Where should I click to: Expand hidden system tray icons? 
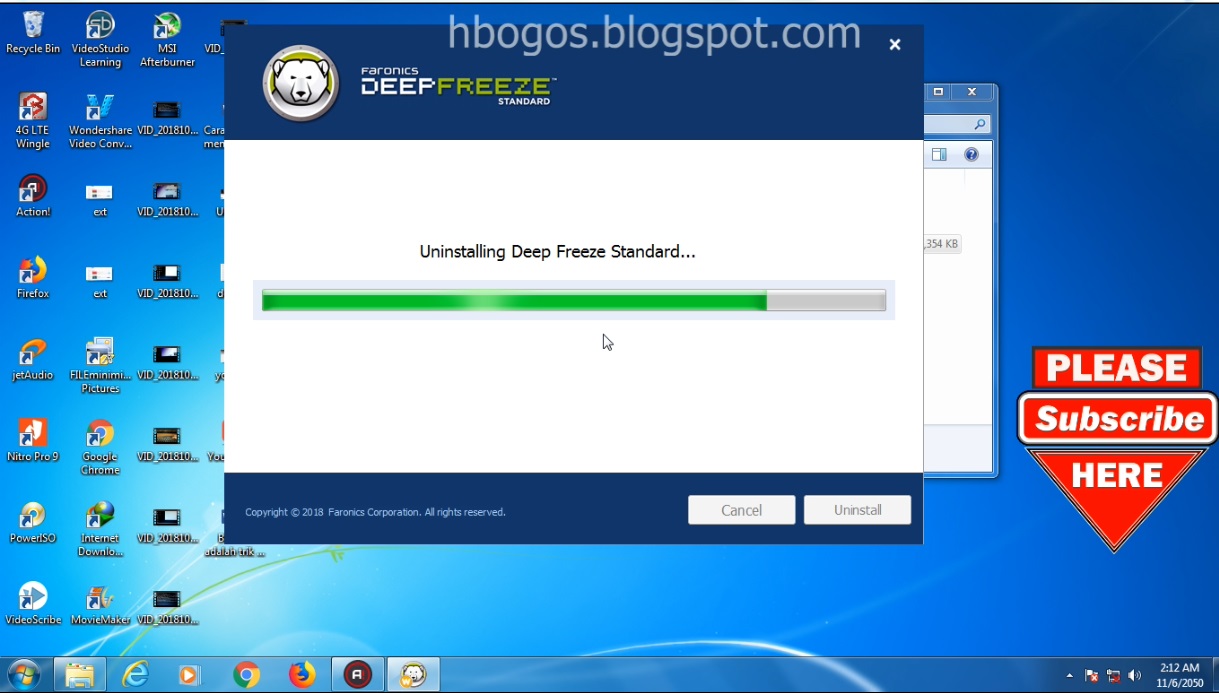[1068, 675]
